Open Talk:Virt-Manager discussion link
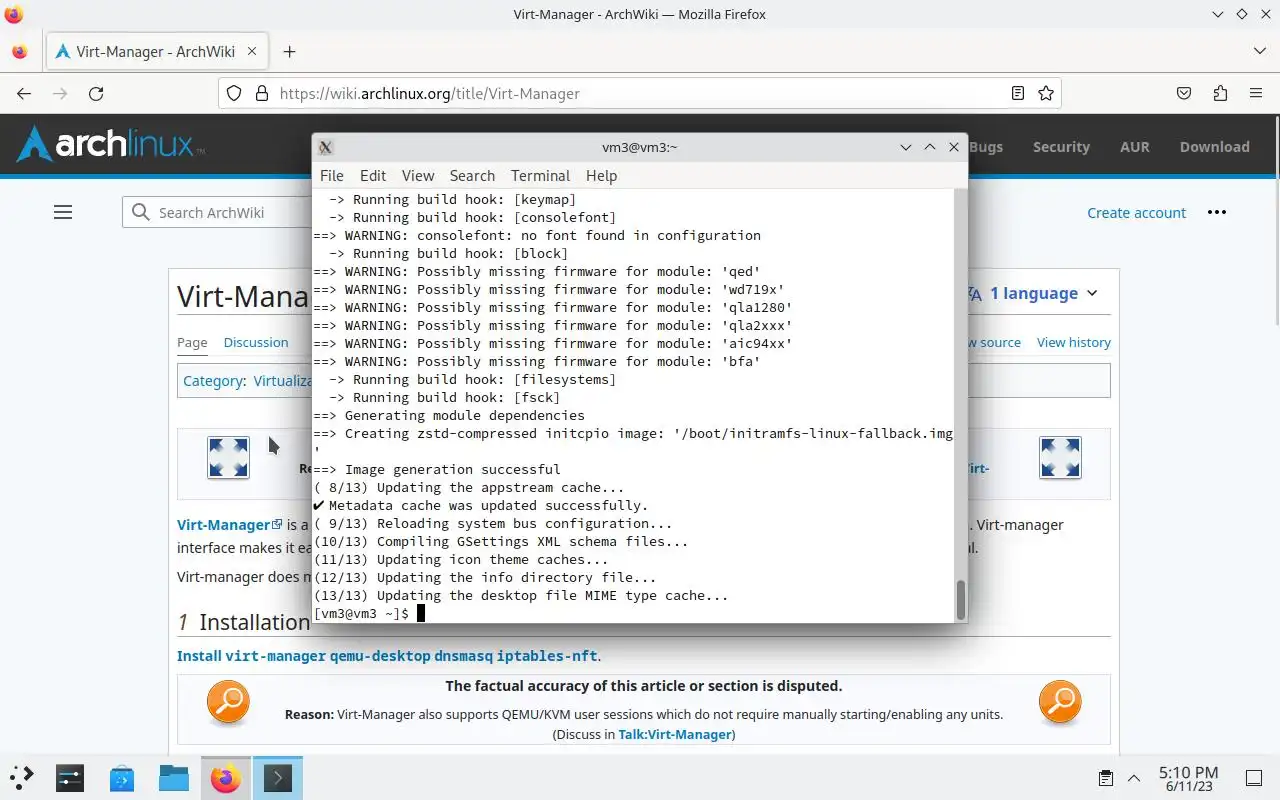Screen dimensions: 1280x800 [x=675, y=734]
